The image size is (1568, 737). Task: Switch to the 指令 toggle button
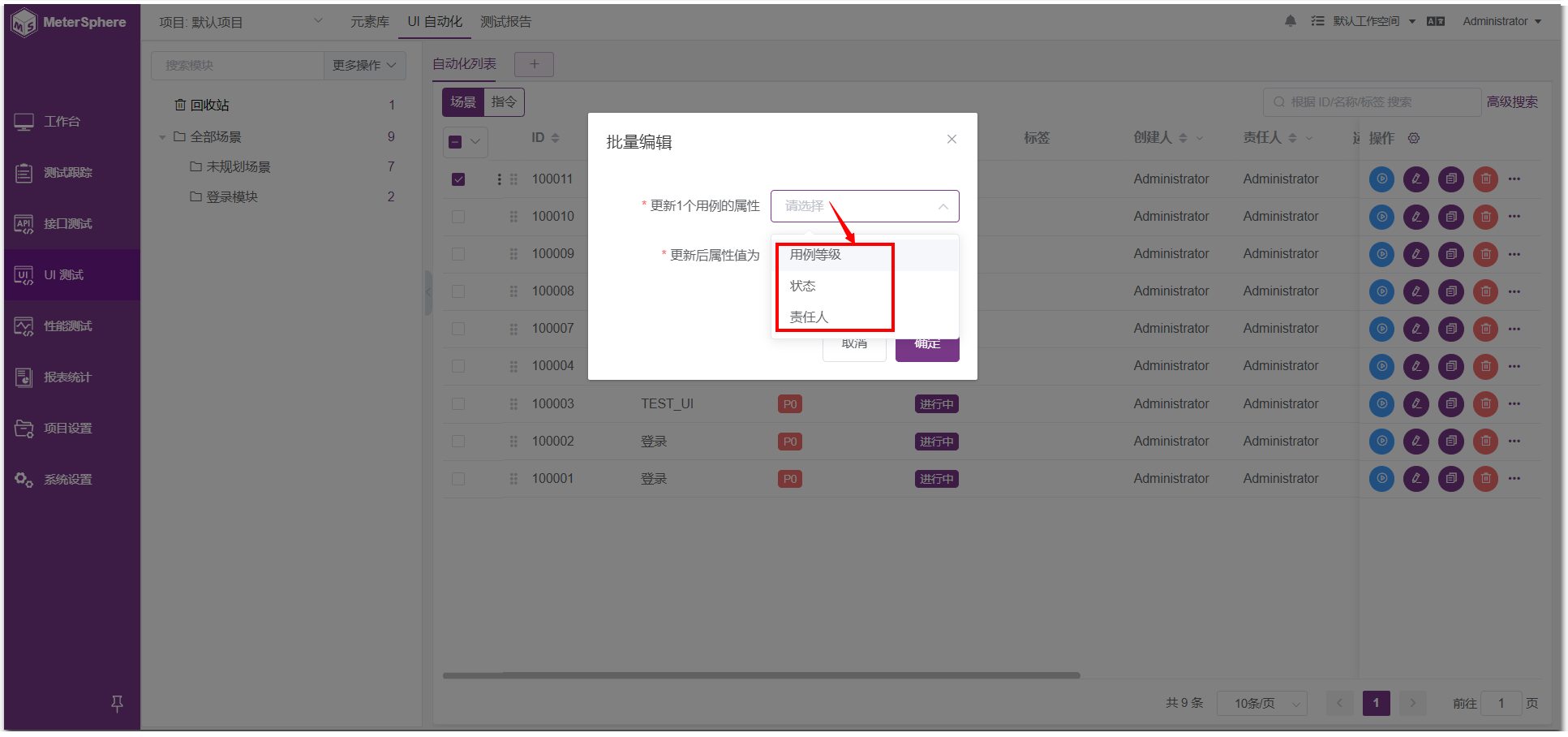click(x=504, y=102)
